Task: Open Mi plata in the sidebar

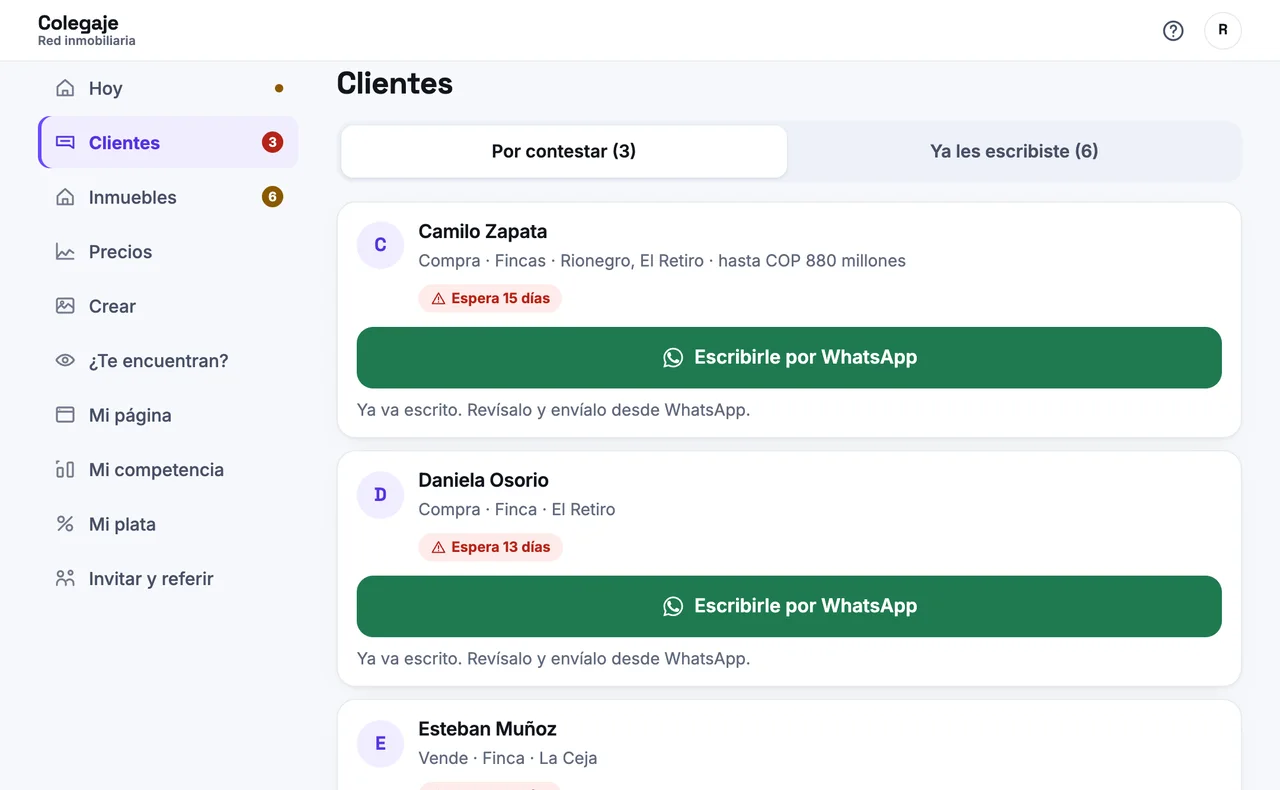Action: point(168,524)
